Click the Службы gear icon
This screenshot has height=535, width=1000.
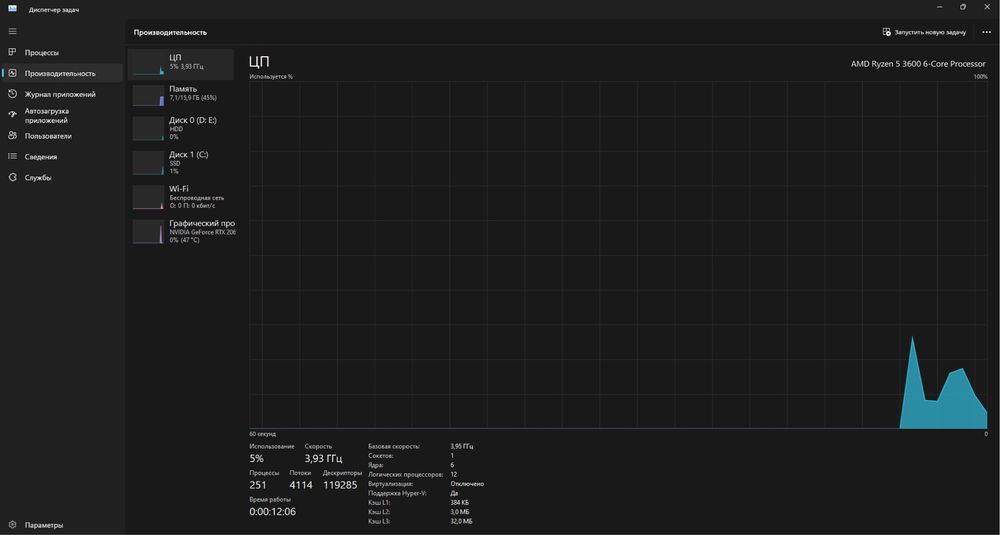pyautogui.click(x=12, y=177)
